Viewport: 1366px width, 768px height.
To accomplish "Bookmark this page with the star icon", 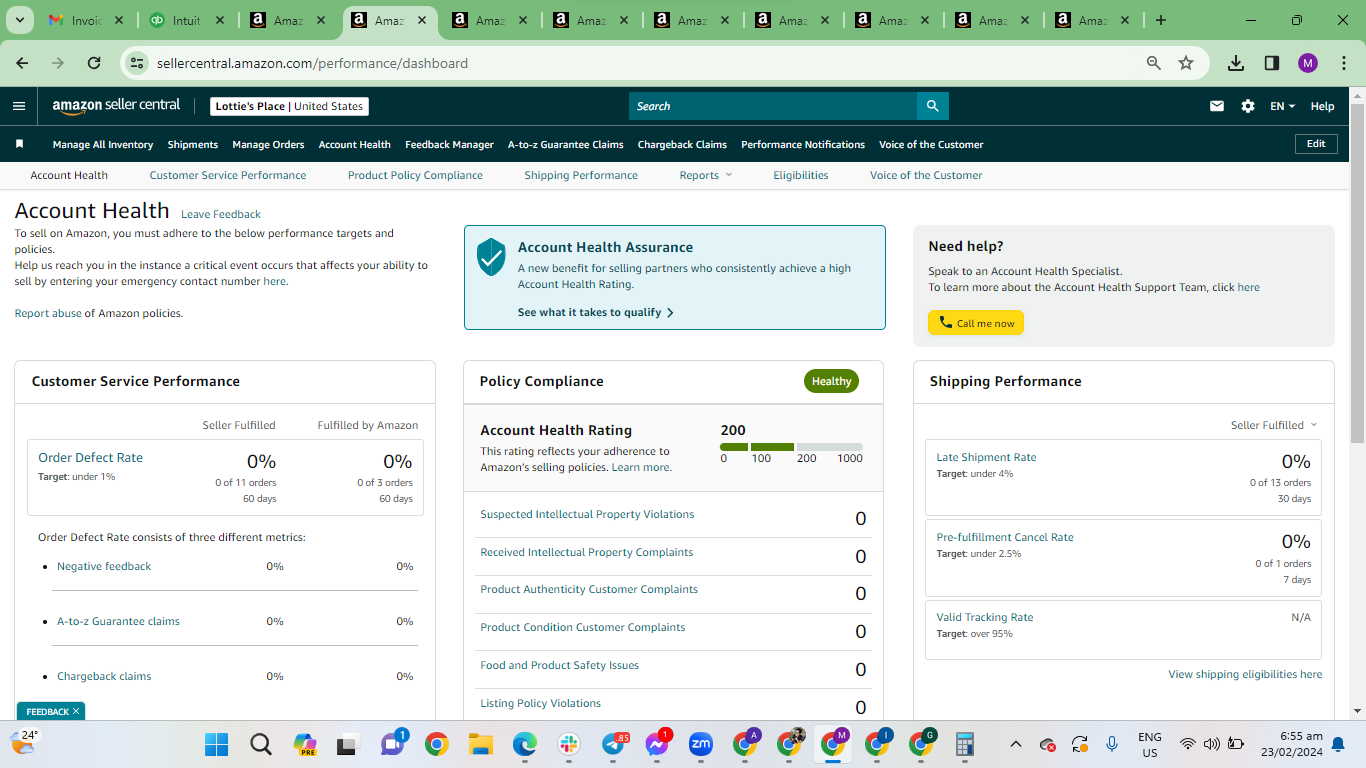I will coord(1186,63).
